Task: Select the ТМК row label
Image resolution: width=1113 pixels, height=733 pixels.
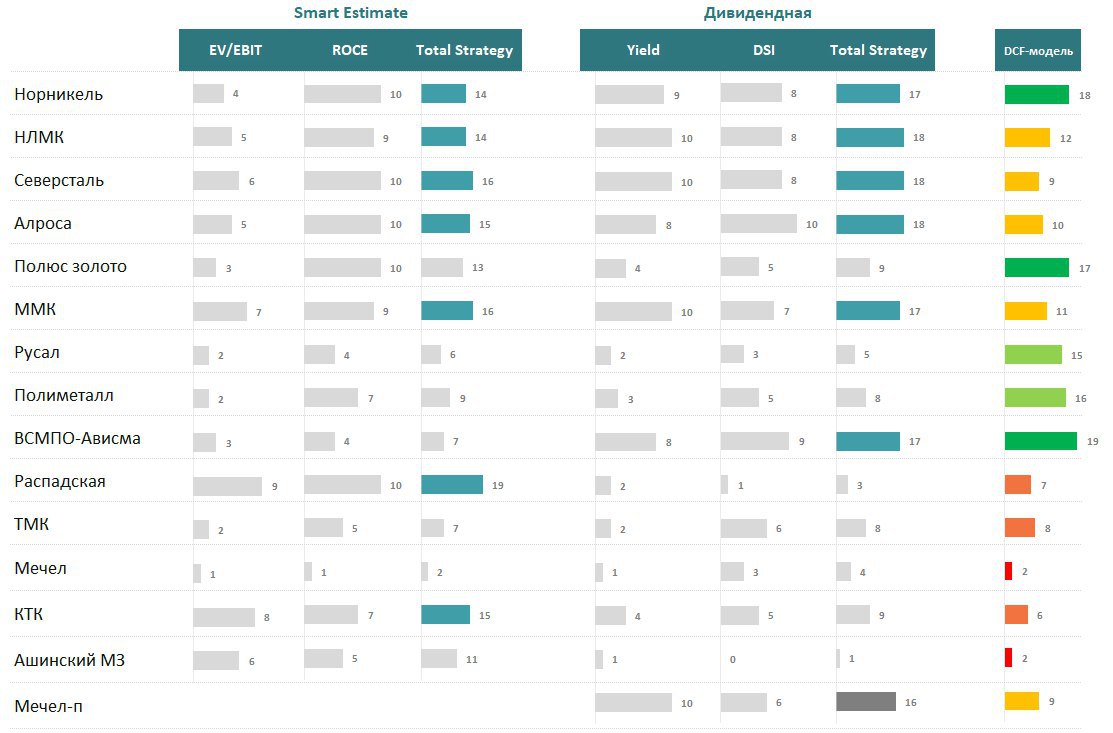Action: (31, 524)
